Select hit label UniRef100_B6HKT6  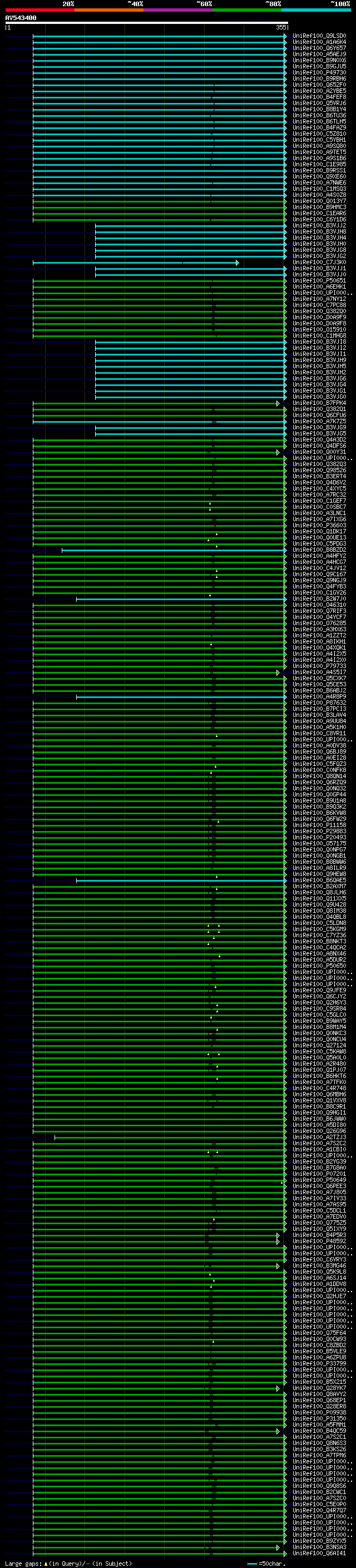[x=319, y=1076]
